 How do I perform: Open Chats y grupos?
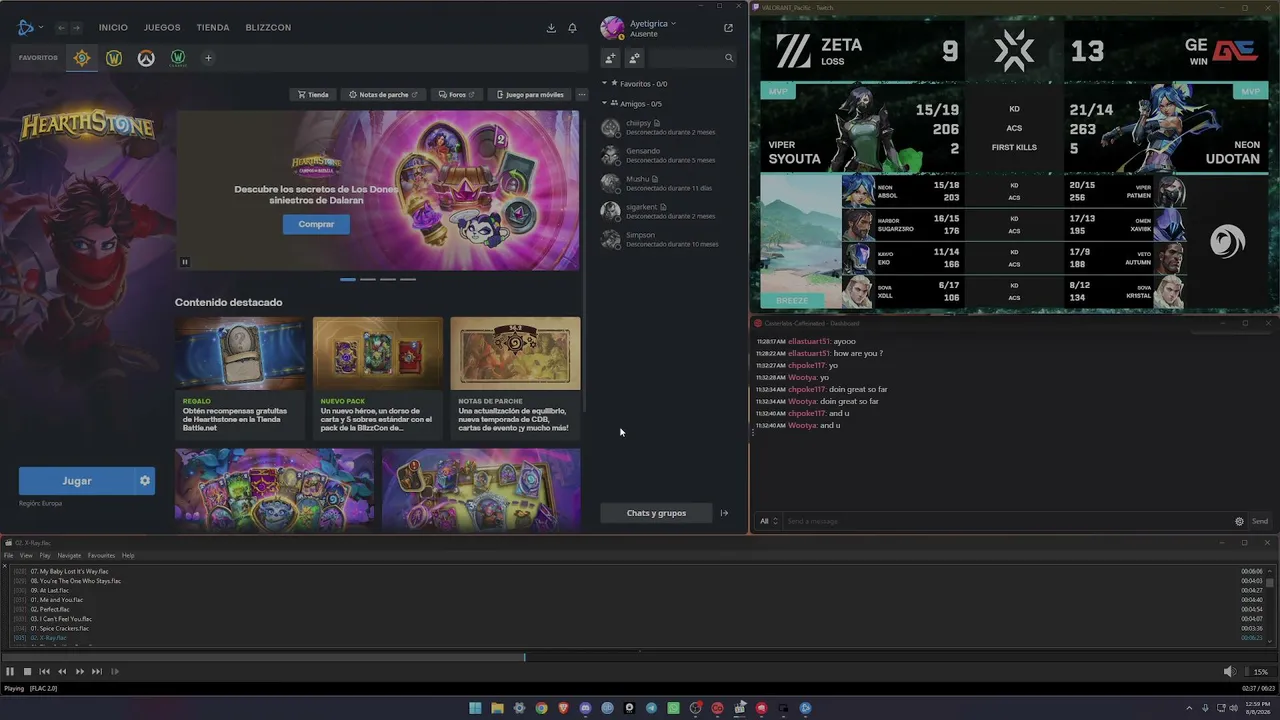[656, 513]
